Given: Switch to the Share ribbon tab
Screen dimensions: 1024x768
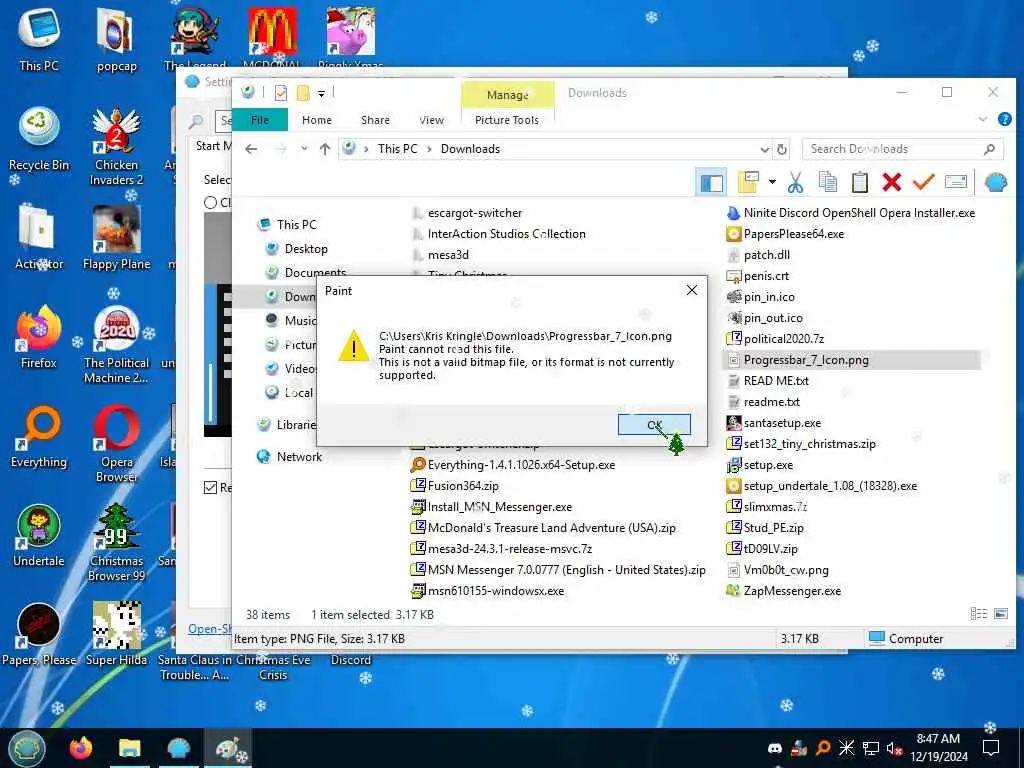Looking at the screenshot, I should 375,120.
